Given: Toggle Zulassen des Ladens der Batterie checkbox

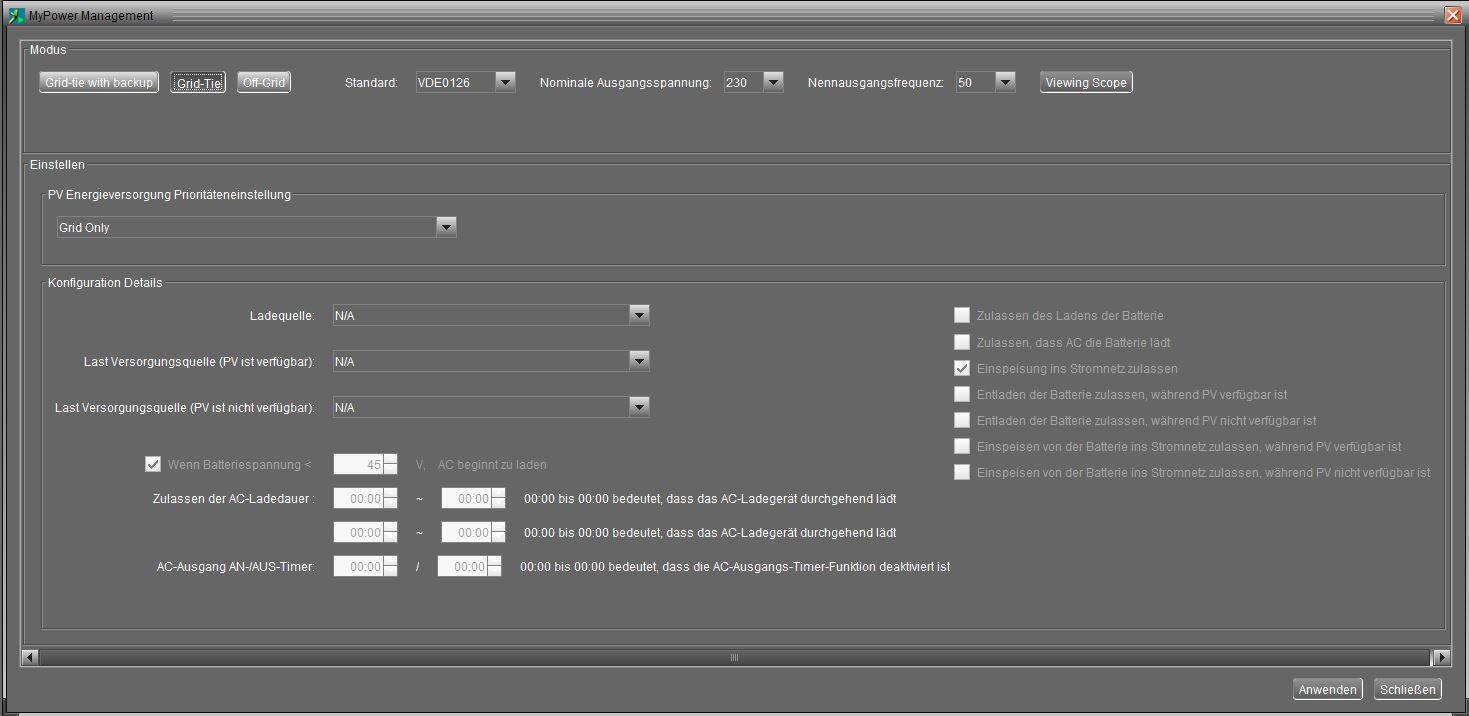Looking at the screenshot, I should (x=962, y=315).
